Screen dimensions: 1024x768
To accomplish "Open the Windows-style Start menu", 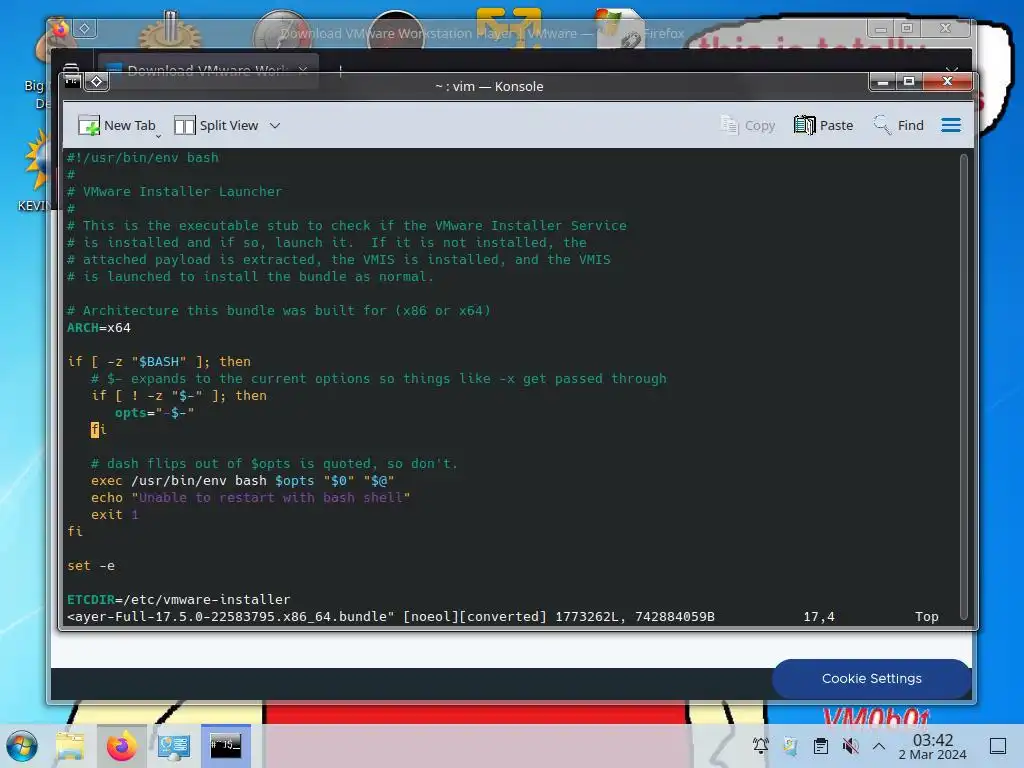I will click(x=22, y=746).
